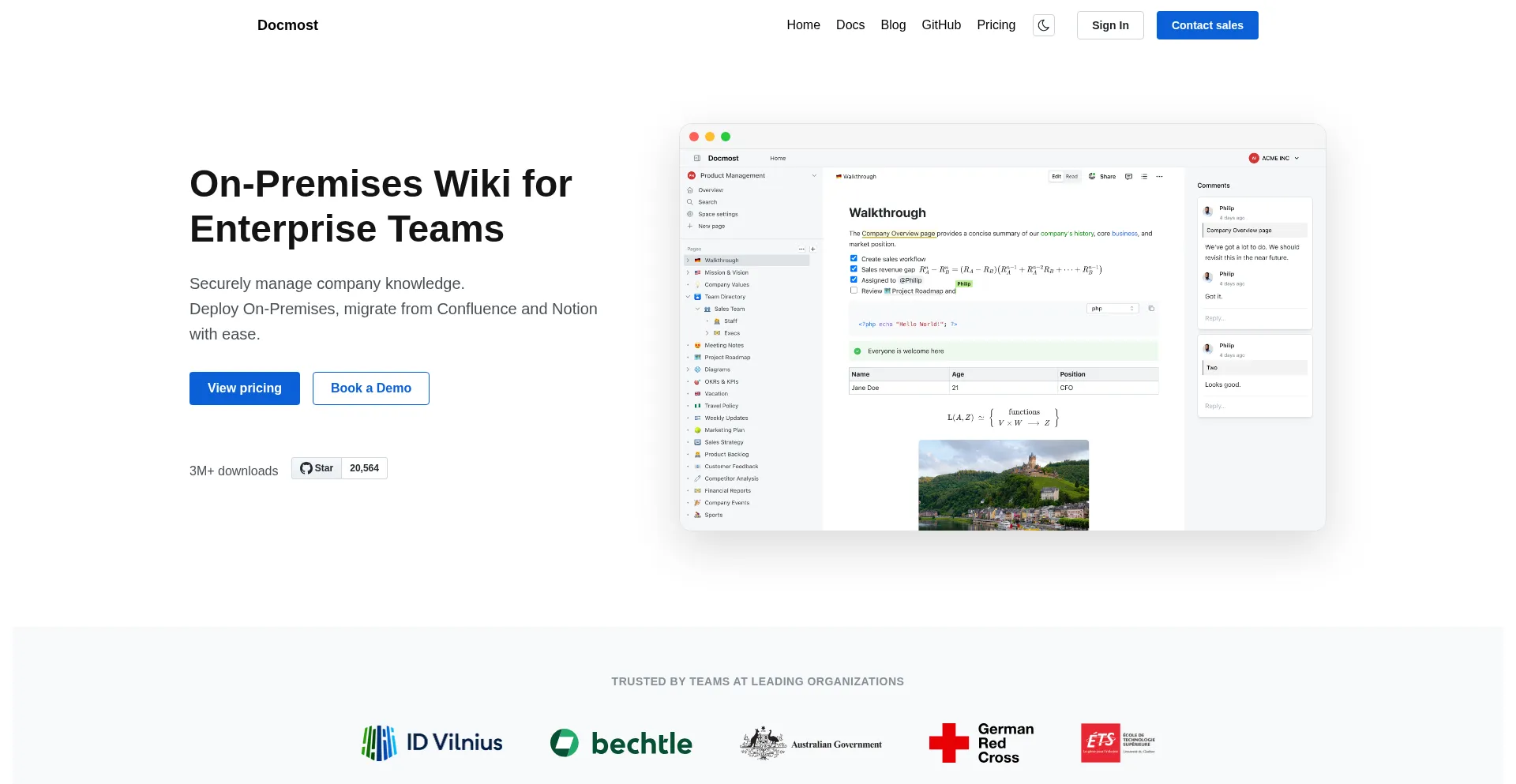Expand the Diagrams tree row
Viewport: 1516px width, 784px height.
(688, 369)
